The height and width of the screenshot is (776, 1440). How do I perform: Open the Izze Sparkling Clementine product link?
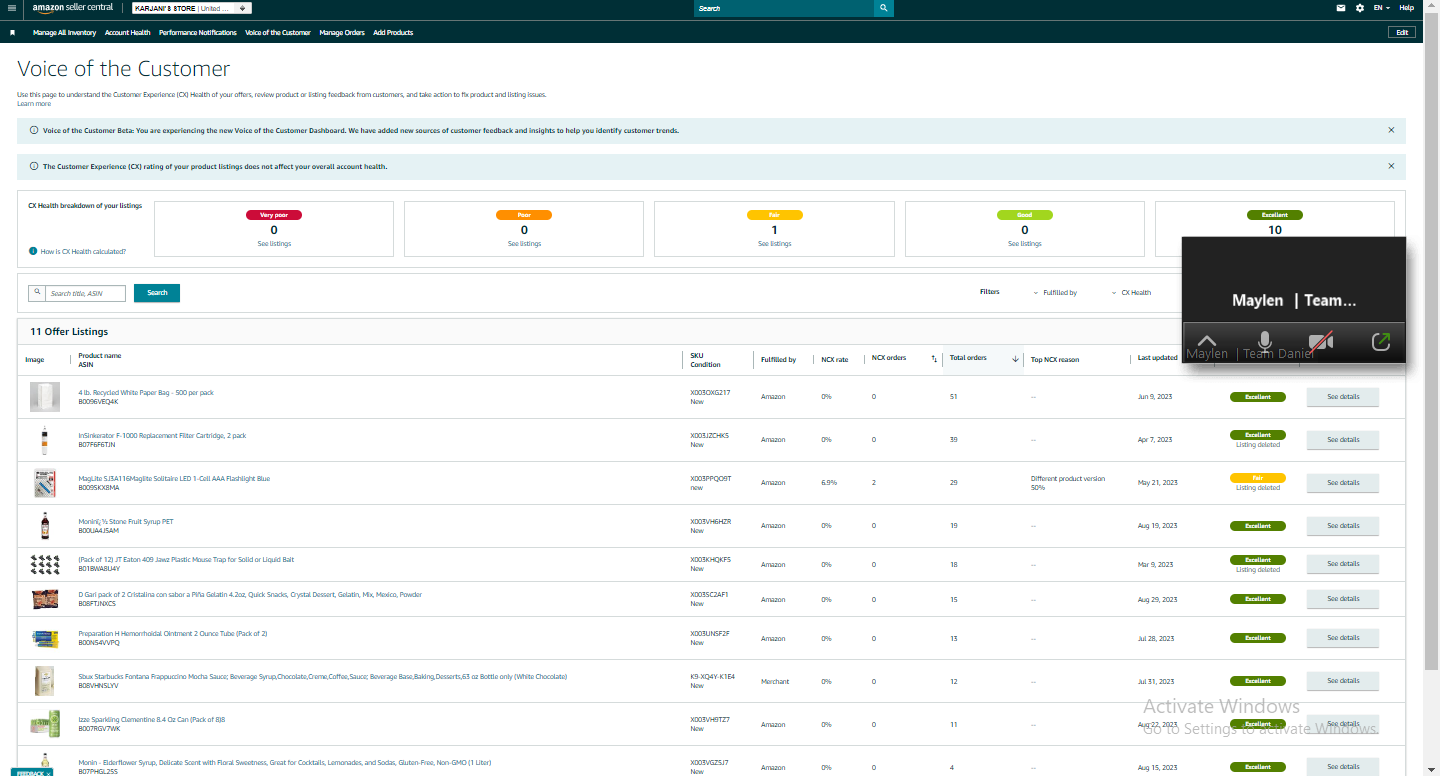[152, 720]
